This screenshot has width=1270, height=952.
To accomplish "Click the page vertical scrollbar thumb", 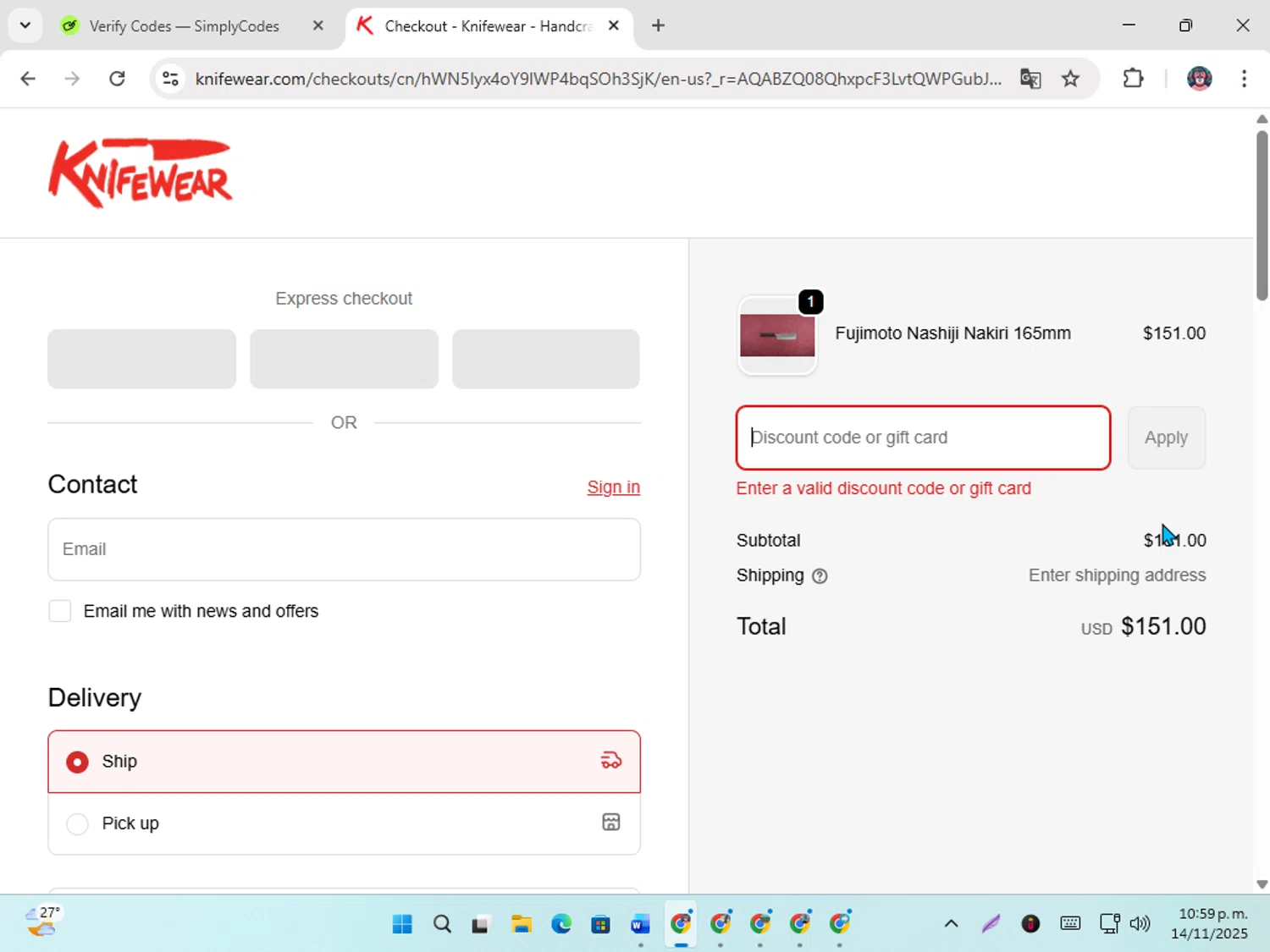I will pyautogui.click(x=1262, y=215).
